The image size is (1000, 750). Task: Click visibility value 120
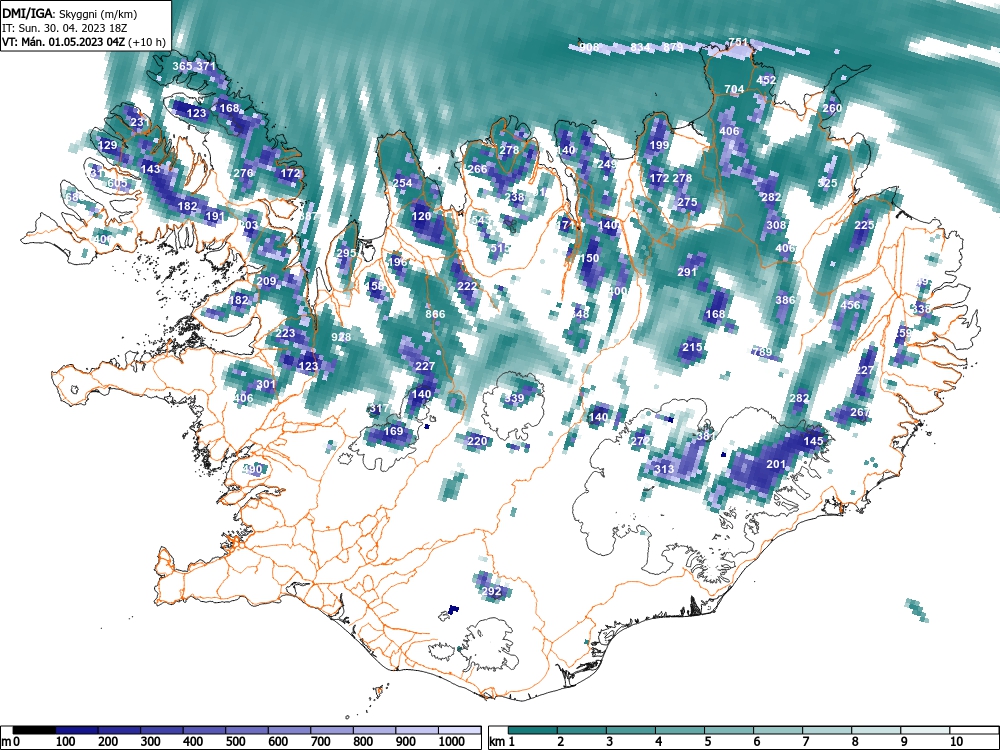421,216
